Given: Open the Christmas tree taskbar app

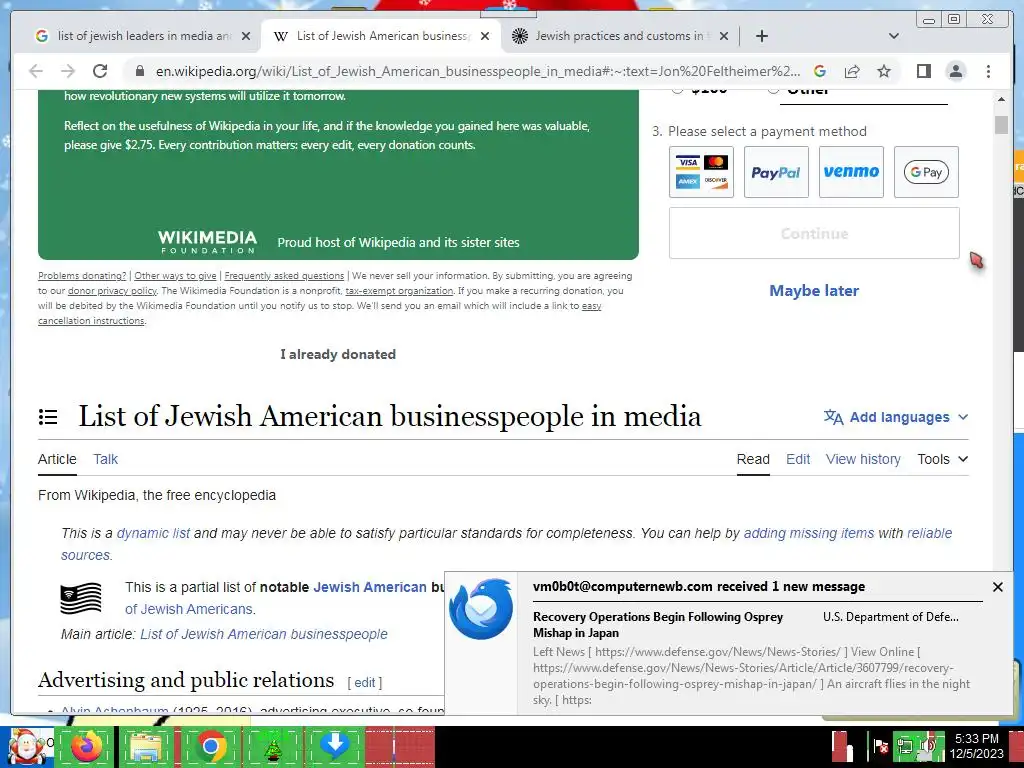Looking at the screenshot, I should [272, 747].
